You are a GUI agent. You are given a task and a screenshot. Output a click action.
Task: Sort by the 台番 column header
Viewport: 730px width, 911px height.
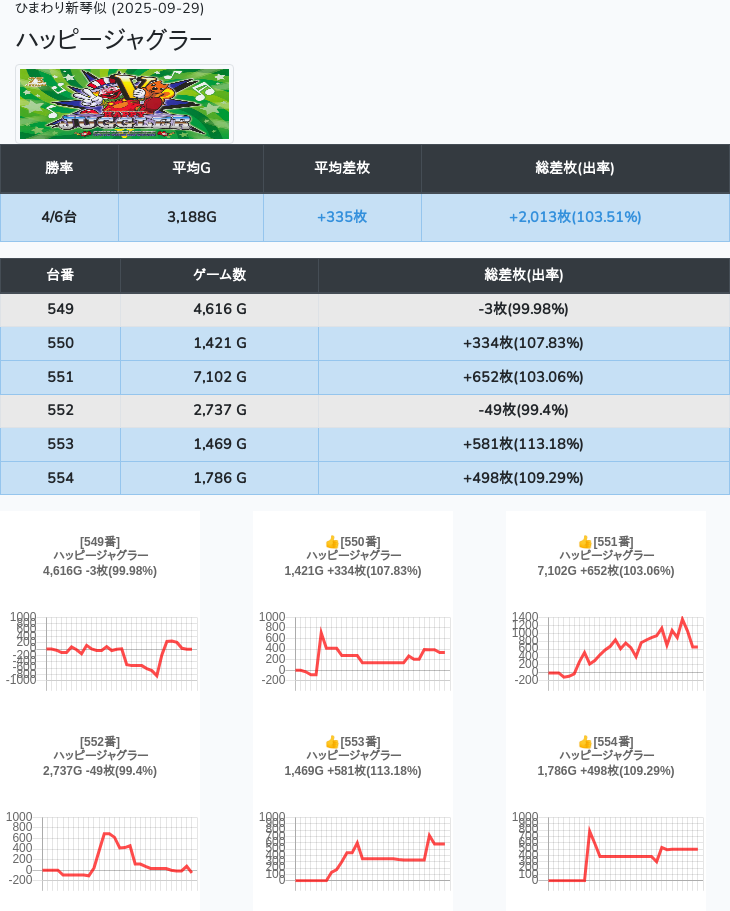[x=60, y=275]
